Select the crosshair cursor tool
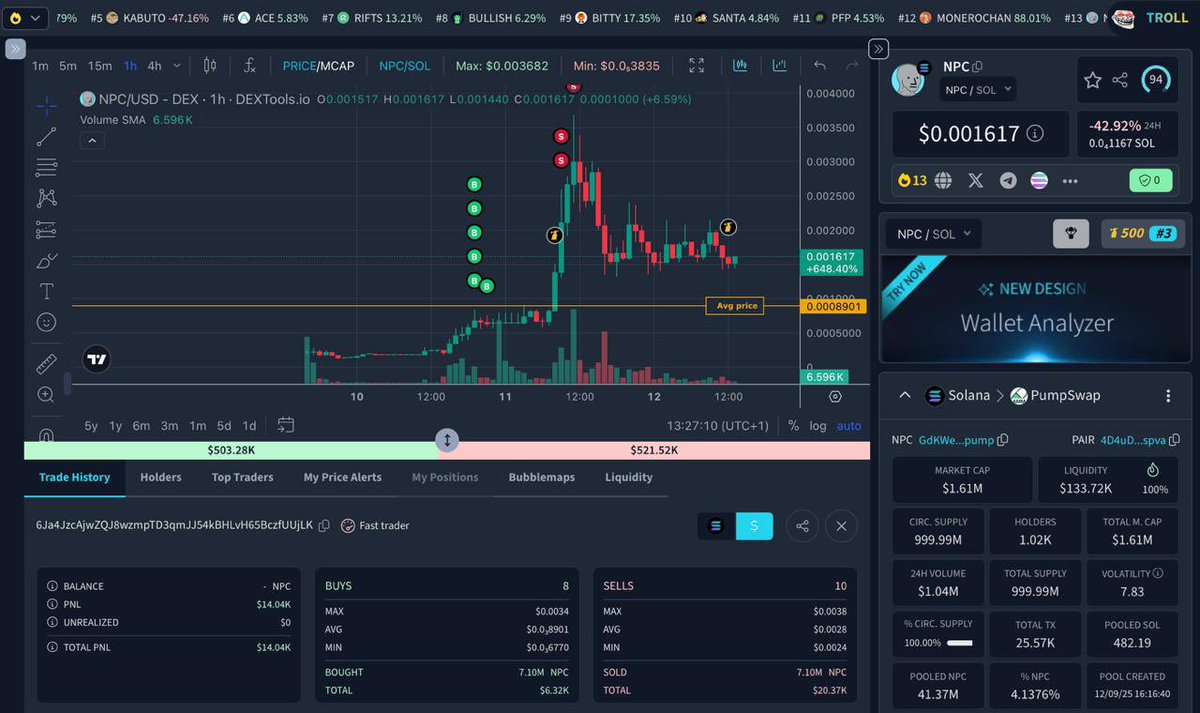Screen dimensions: 1200x713 pos(46,105)
